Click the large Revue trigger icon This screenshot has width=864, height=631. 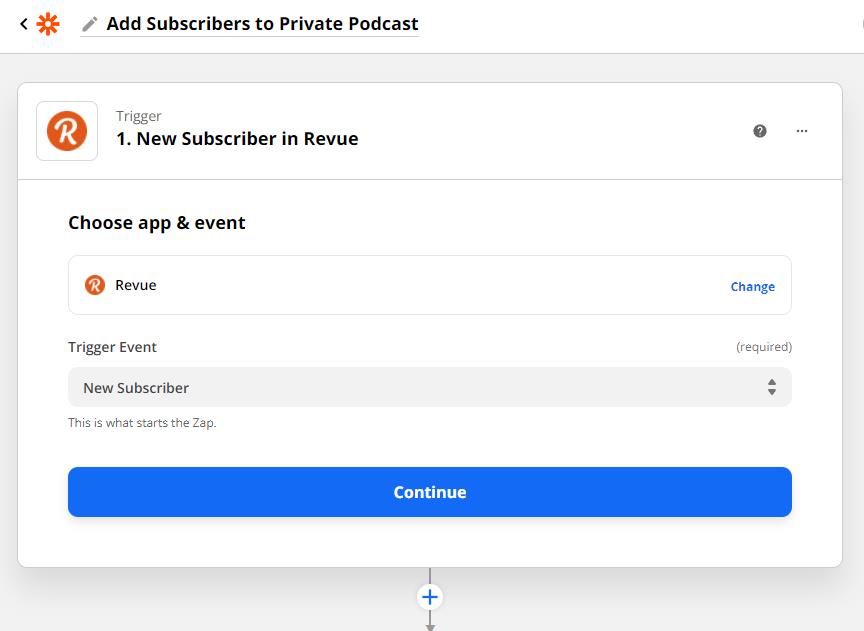[67, 131]
